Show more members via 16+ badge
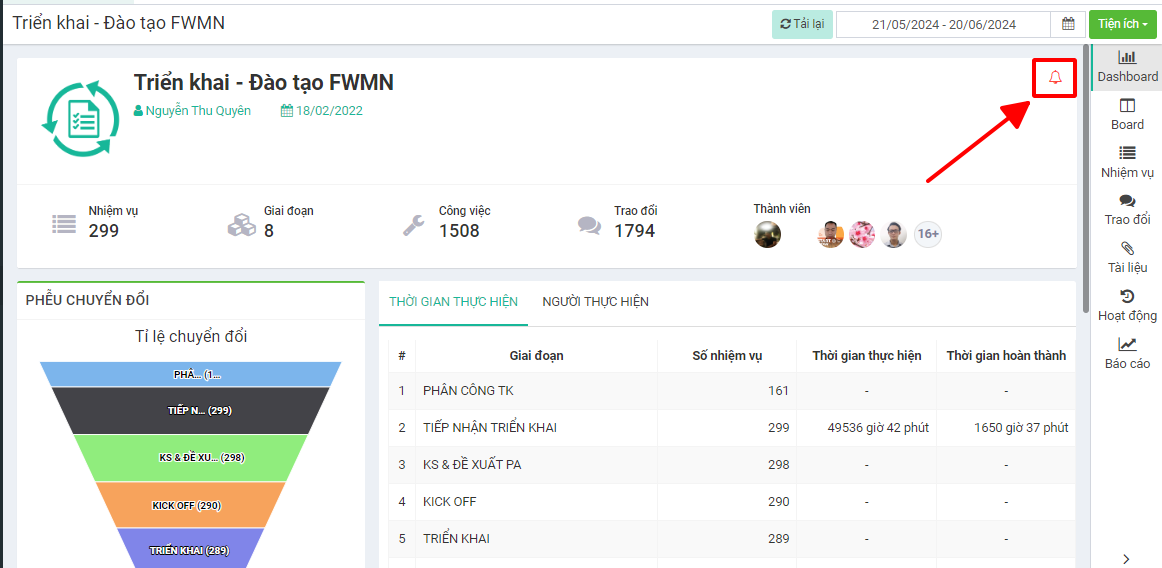The width and height of the screenshot is (1162, 568). click(928, 234)
